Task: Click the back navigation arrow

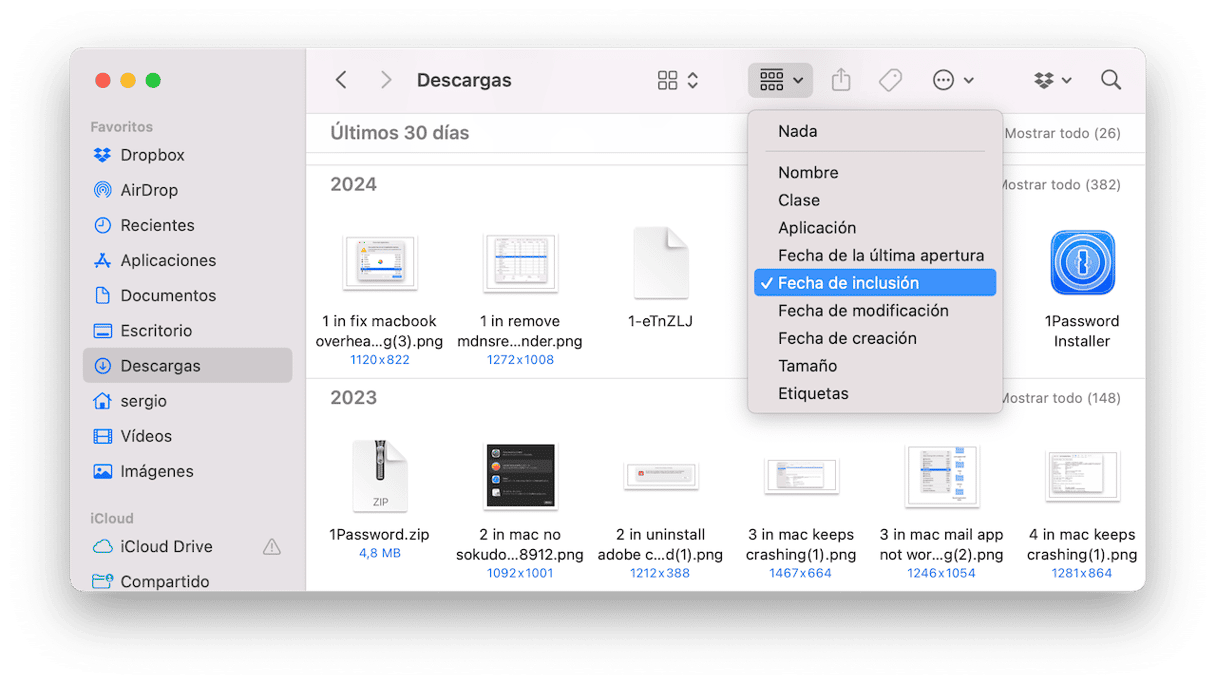Action: point(341,80)
